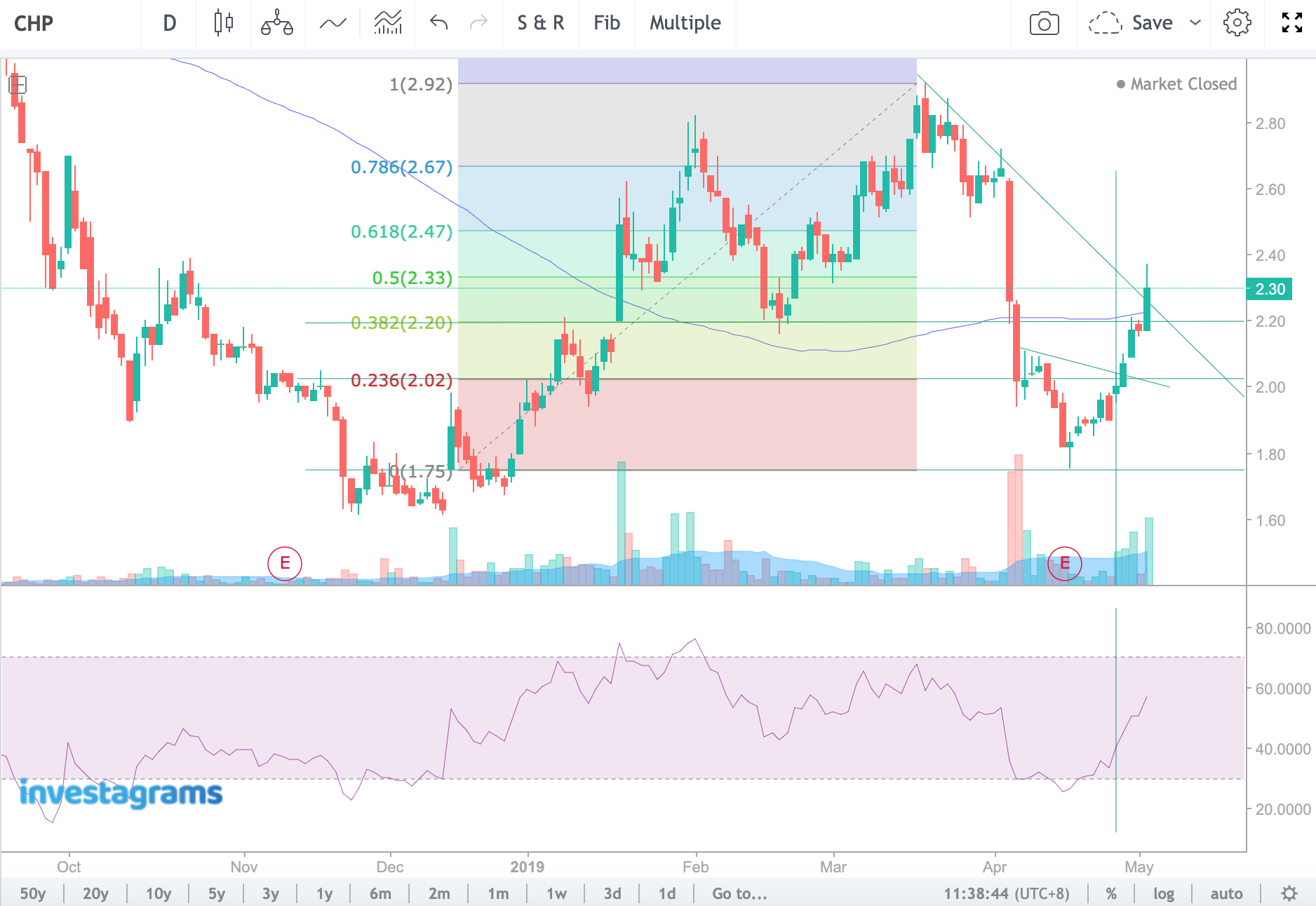This screenshot has width=1316, height=906.
Task: Select the 1y time range
Action: point(324,893)
